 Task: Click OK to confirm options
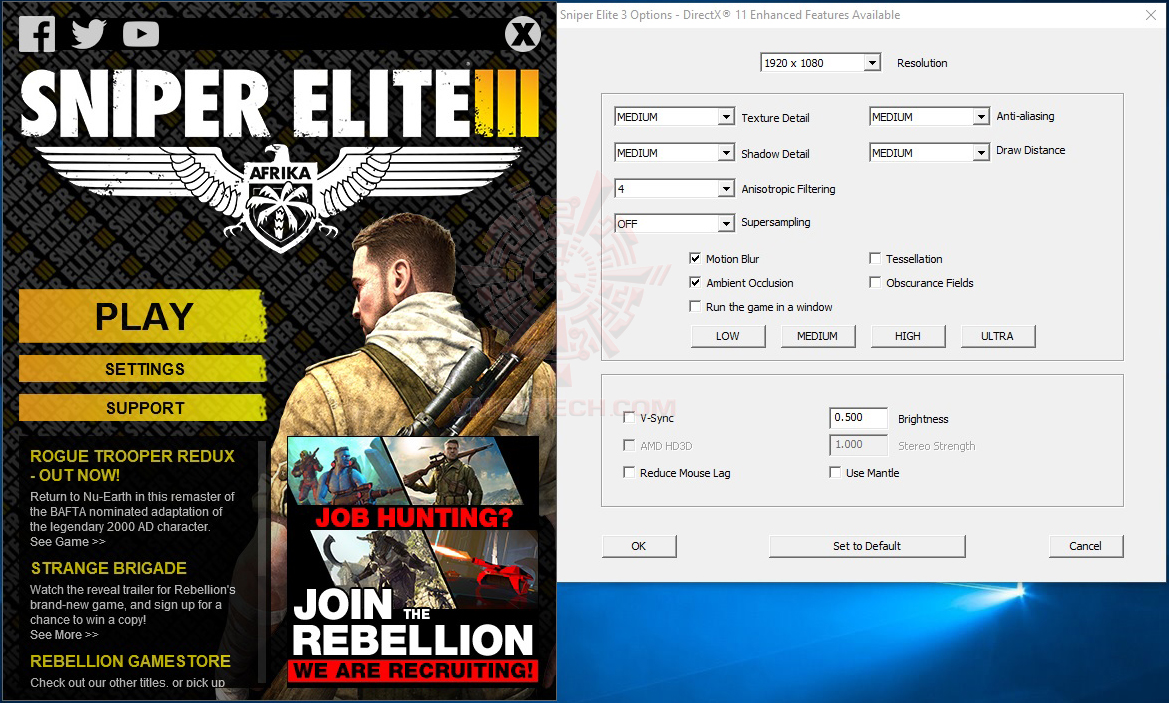coord(639,546)
